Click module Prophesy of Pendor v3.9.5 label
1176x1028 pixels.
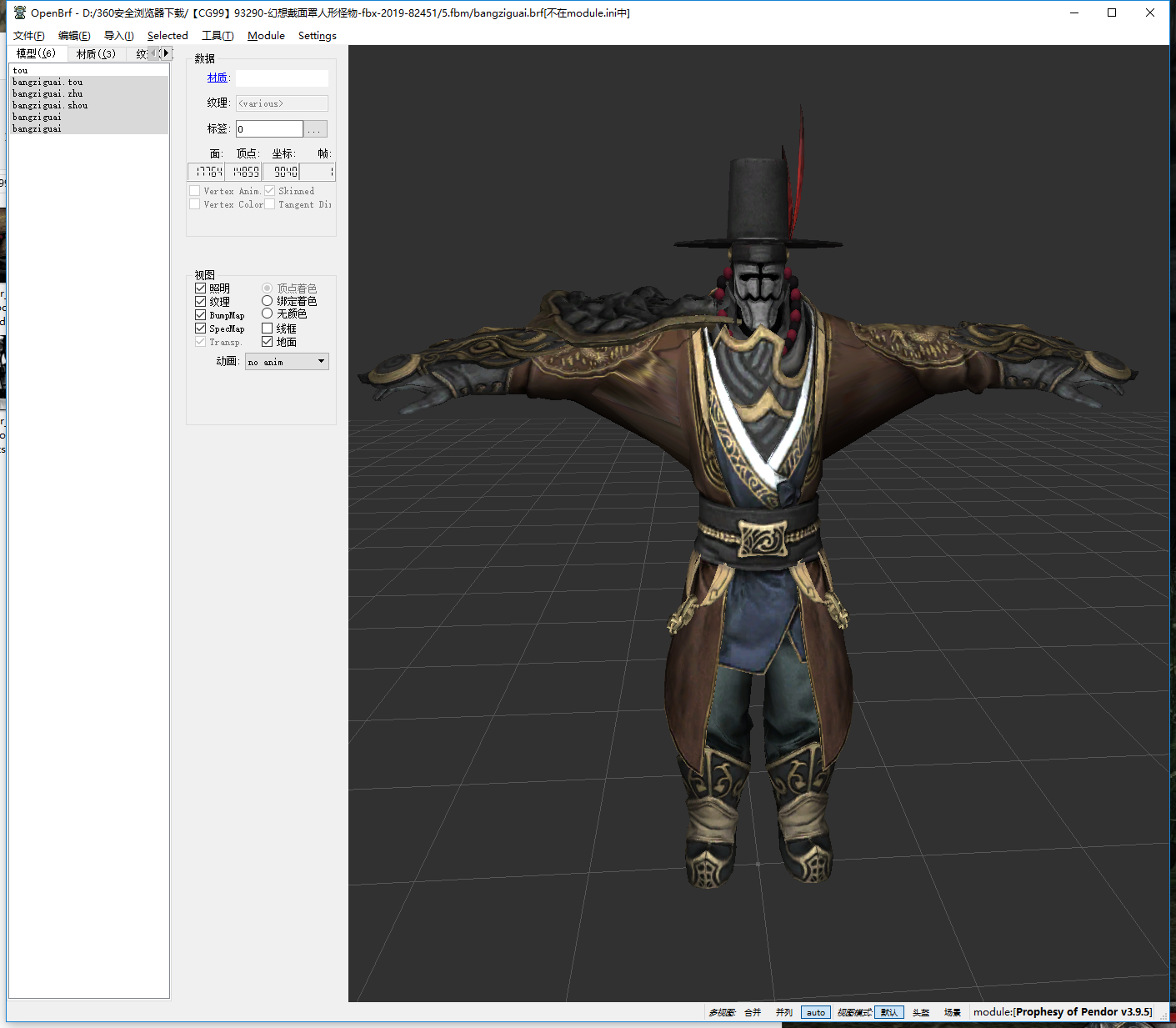point(1063,1012)
